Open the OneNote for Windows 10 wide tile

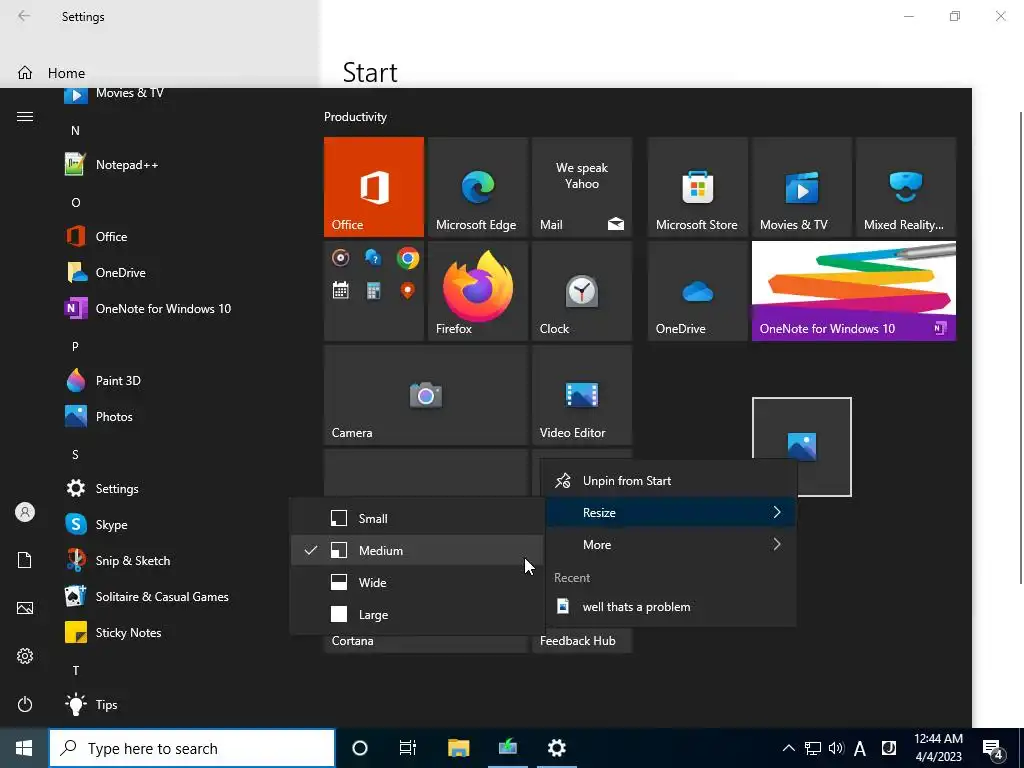854,291
